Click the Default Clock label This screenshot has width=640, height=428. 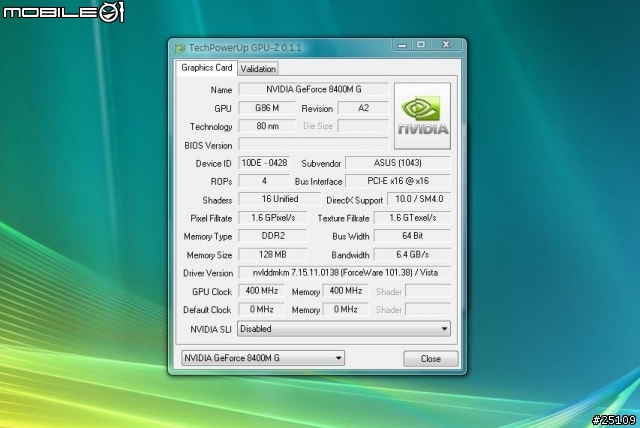coord(207,310)
